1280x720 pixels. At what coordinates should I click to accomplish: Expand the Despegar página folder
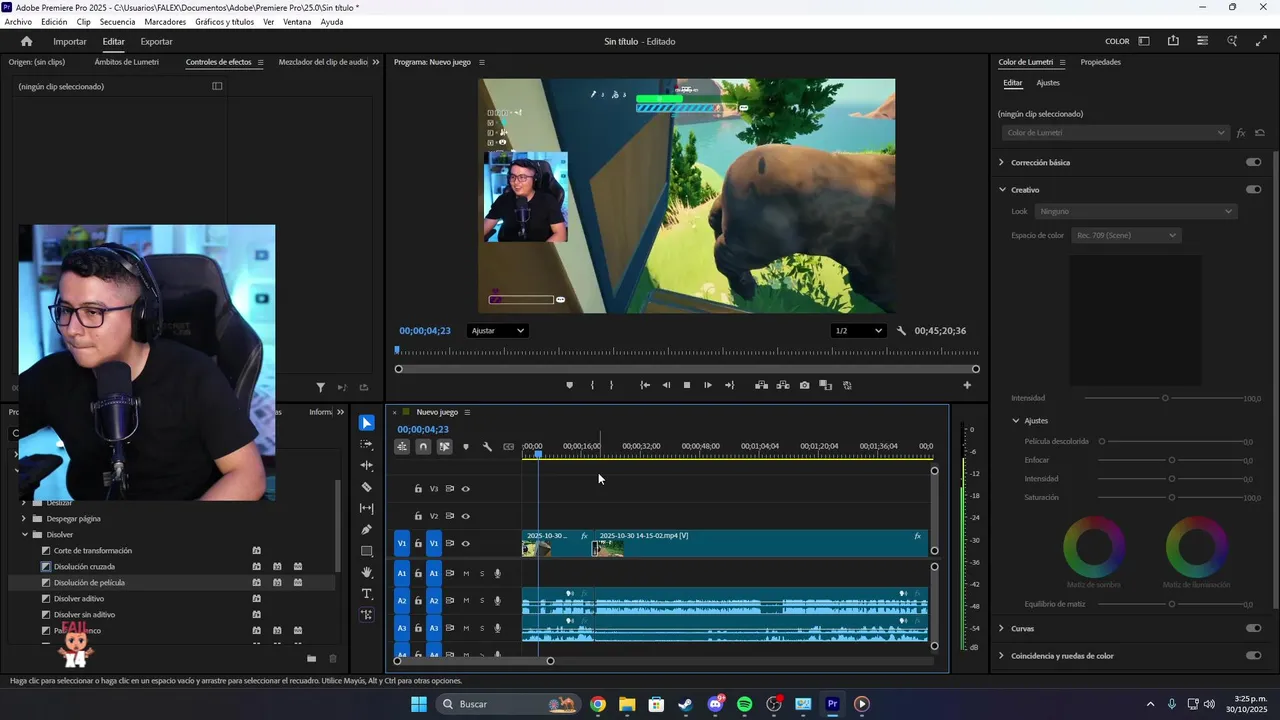(24, 519)
